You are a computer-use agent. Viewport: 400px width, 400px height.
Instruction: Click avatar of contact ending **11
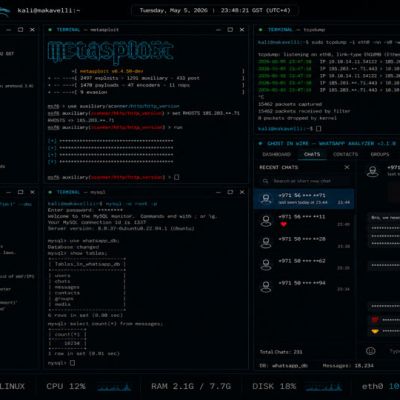point(266,221)
